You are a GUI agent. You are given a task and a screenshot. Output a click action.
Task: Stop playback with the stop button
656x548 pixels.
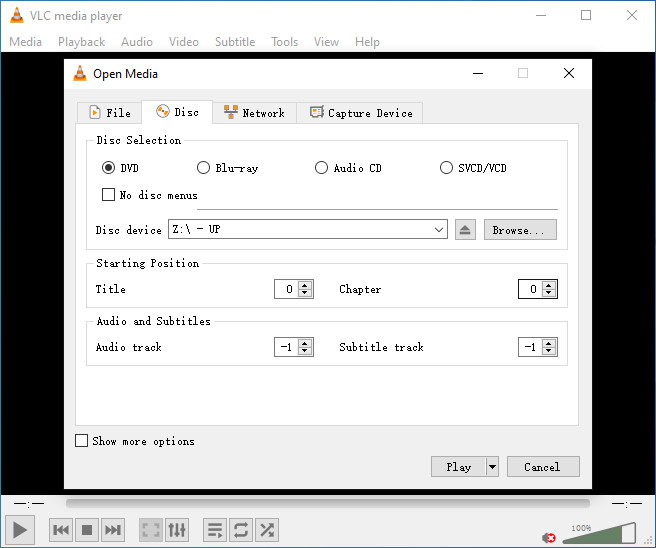click(x=87, y=530)
